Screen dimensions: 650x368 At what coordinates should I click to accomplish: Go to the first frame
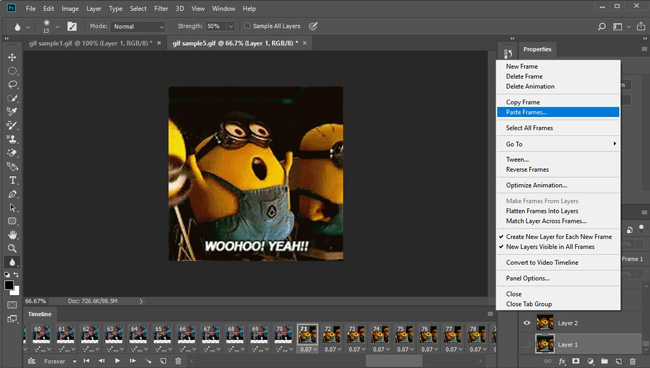click(86, 361)
